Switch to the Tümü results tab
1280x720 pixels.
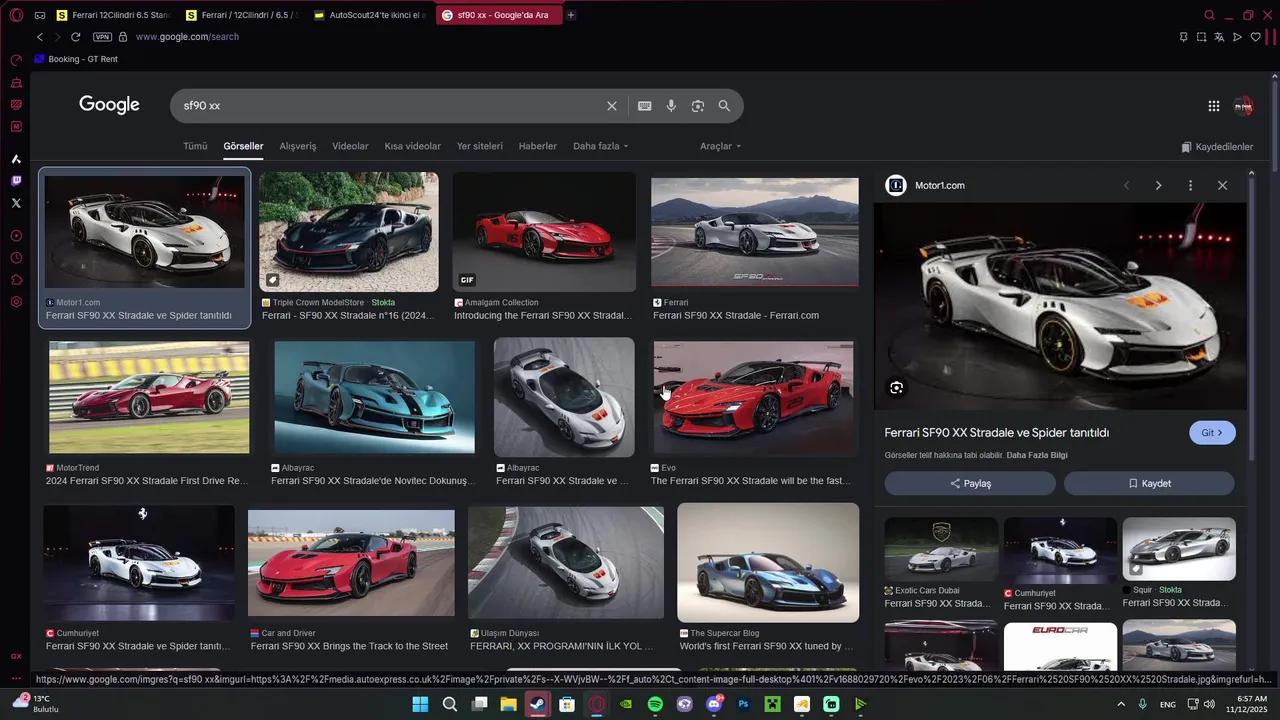click(x=195, y=146)
